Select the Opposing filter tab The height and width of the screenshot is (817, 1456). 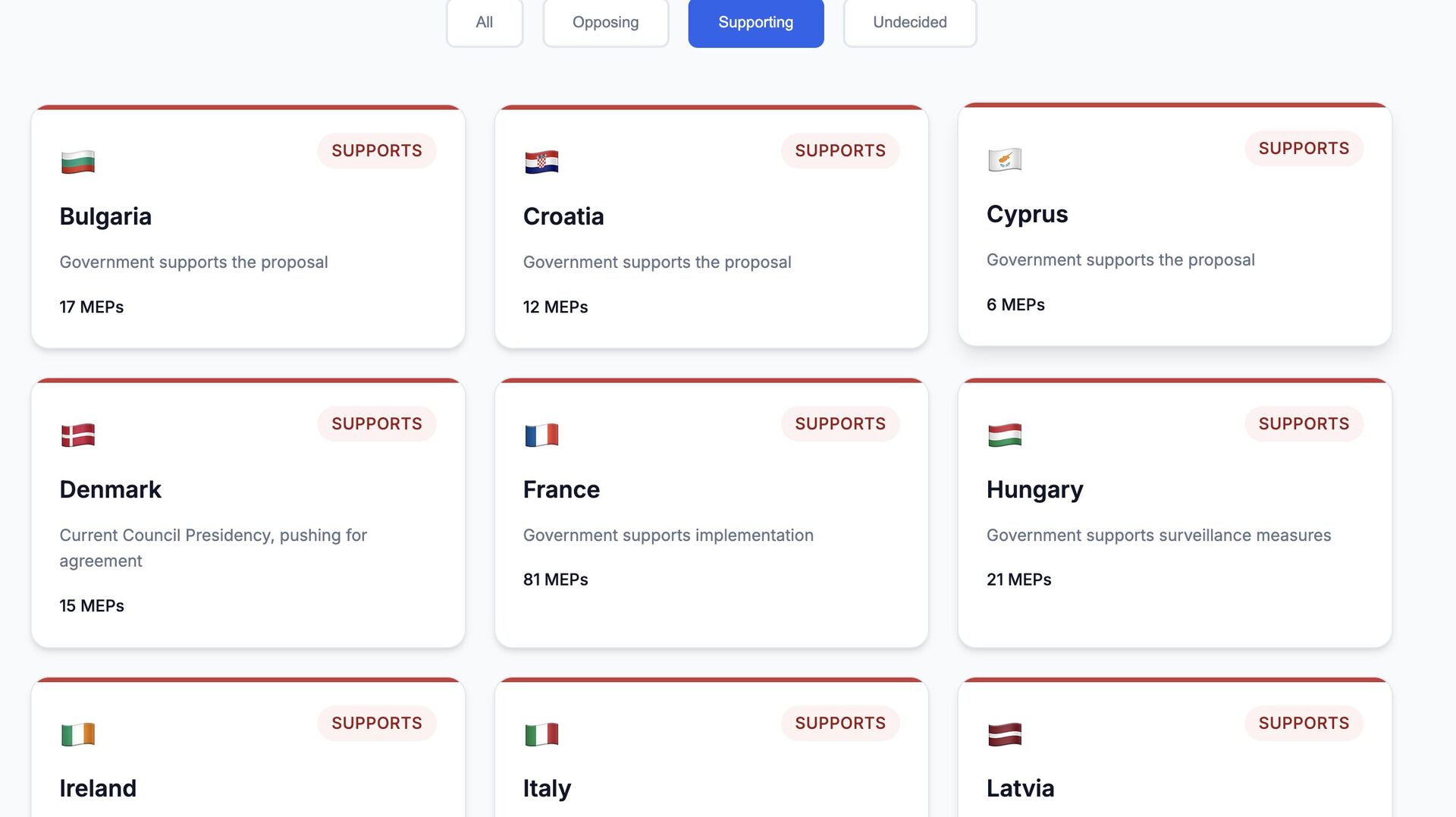[x=605, y=23]
